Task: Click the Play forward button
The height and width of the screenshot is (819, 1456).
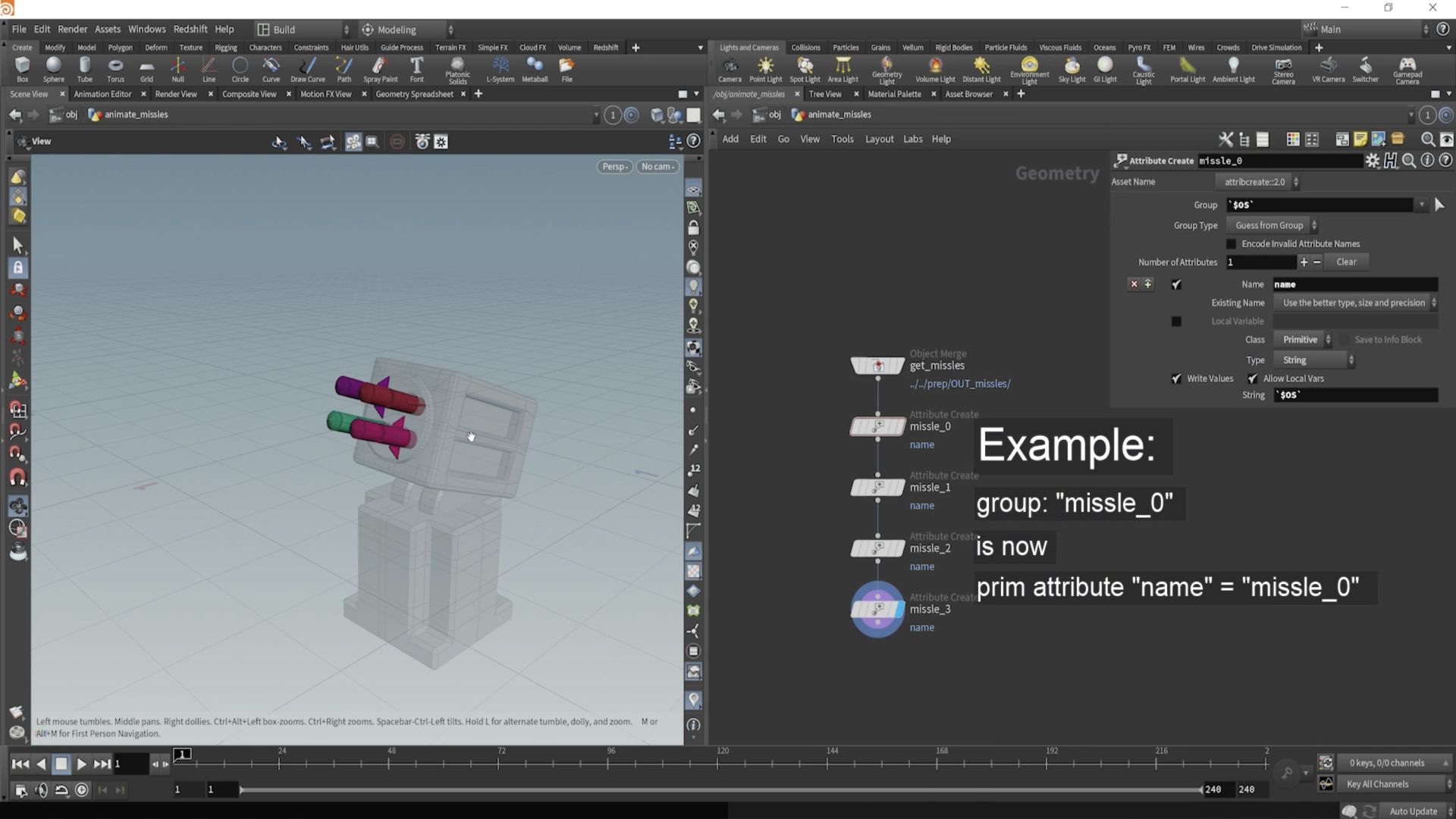Action: 82,764
